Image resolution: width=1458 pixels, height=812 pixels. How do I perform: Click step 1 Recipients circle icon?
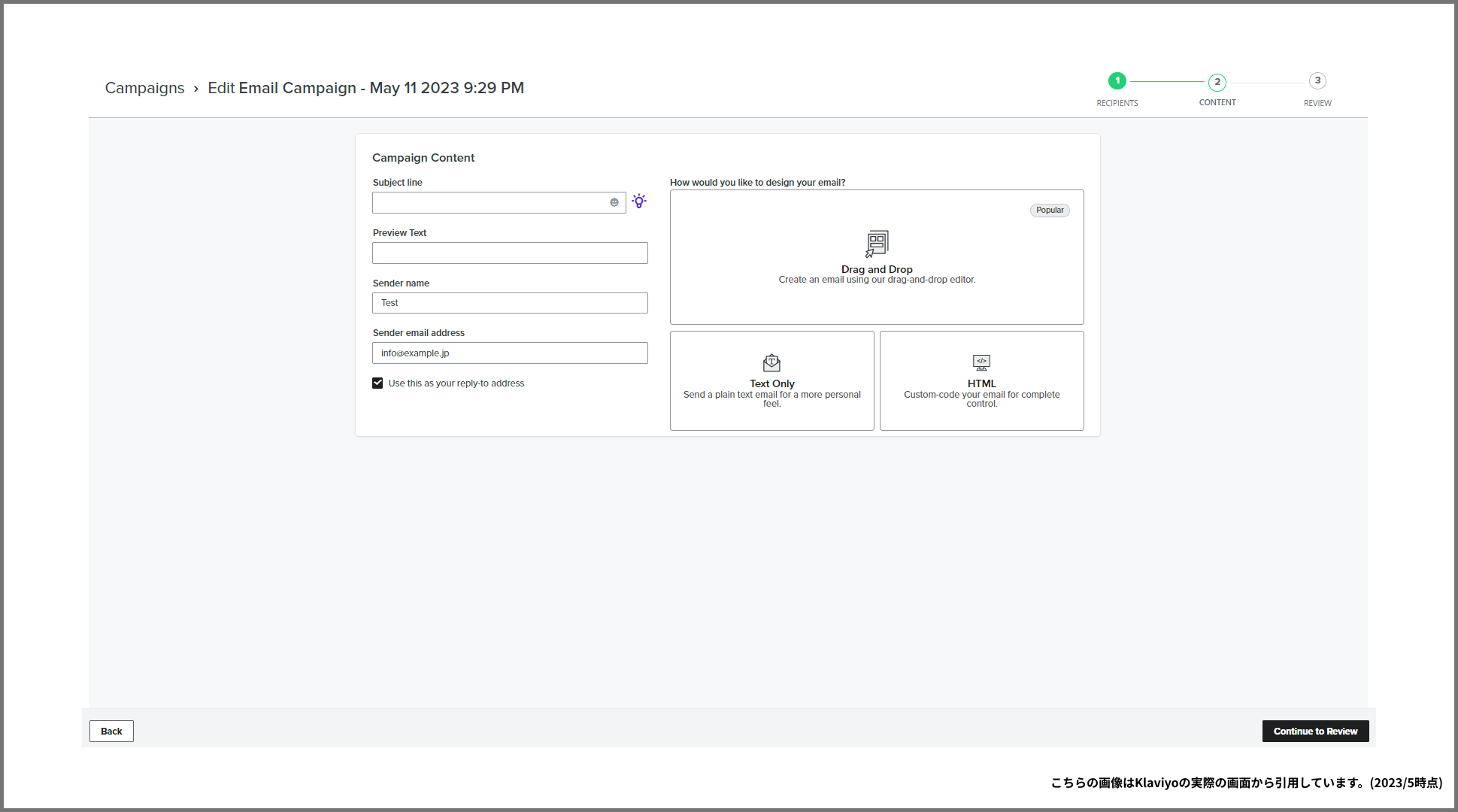pyautogui.click(x=1117, y=80)
